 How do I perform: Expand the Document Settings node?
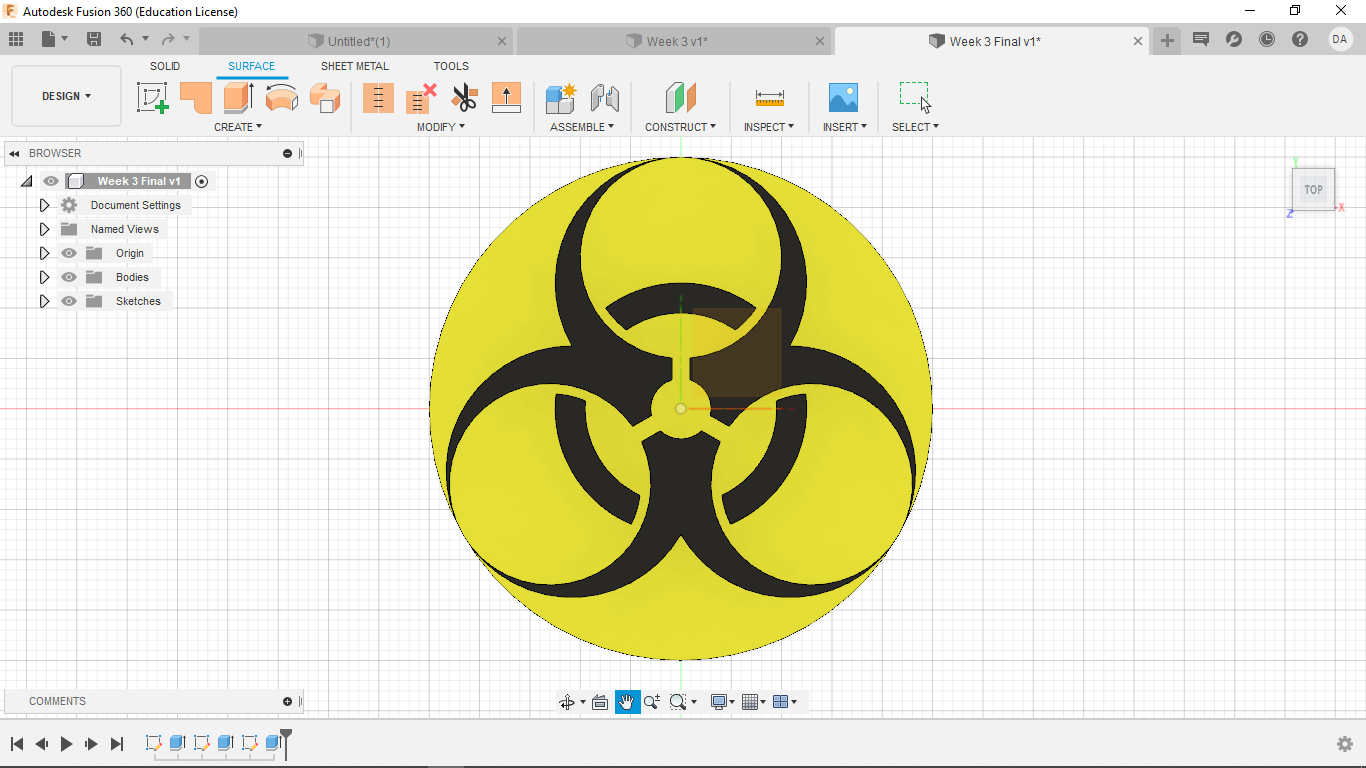click(44, 205)
